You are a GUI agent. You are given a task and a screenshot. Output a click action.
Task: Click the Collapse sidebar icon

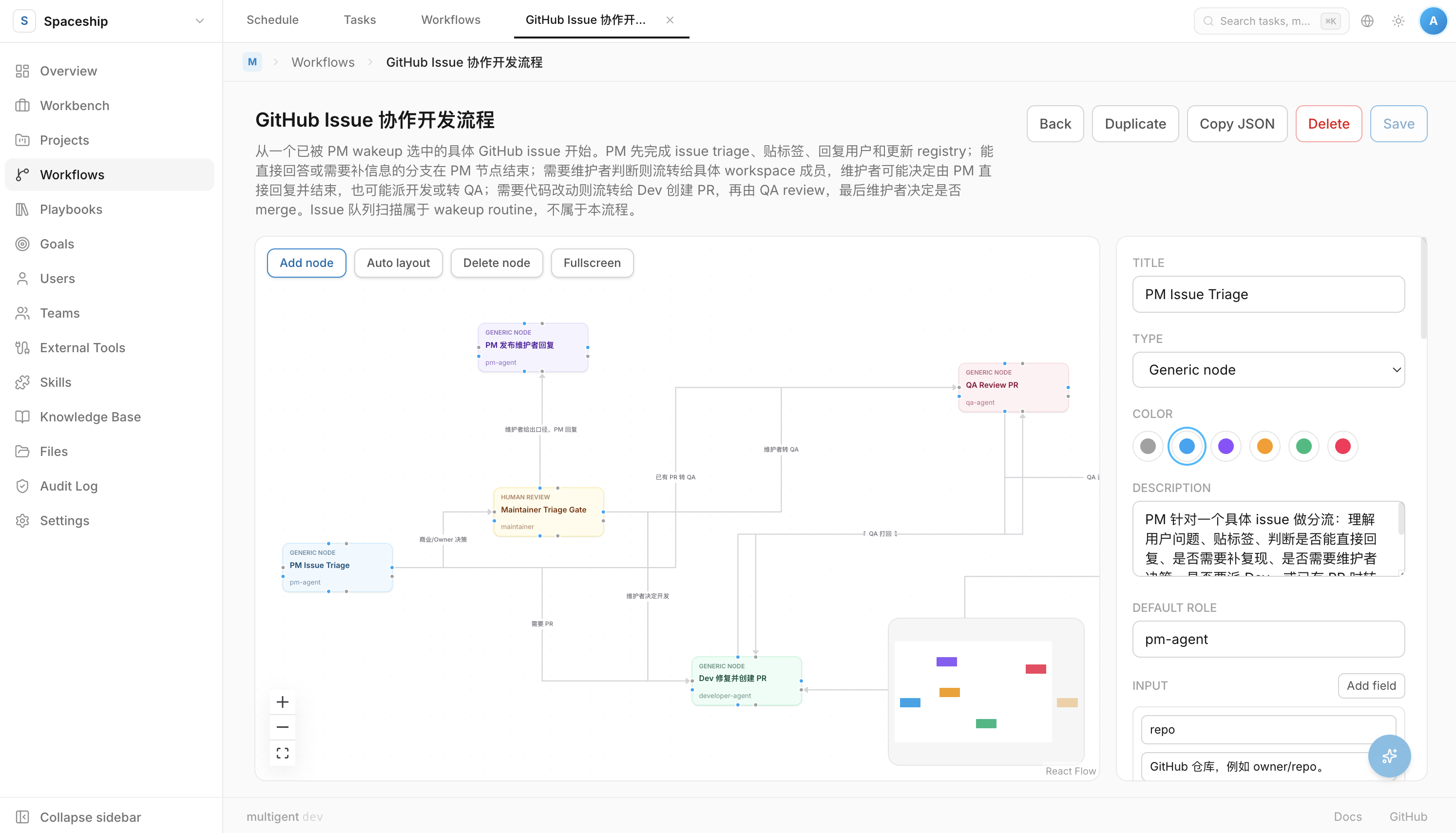coord(22,817)
